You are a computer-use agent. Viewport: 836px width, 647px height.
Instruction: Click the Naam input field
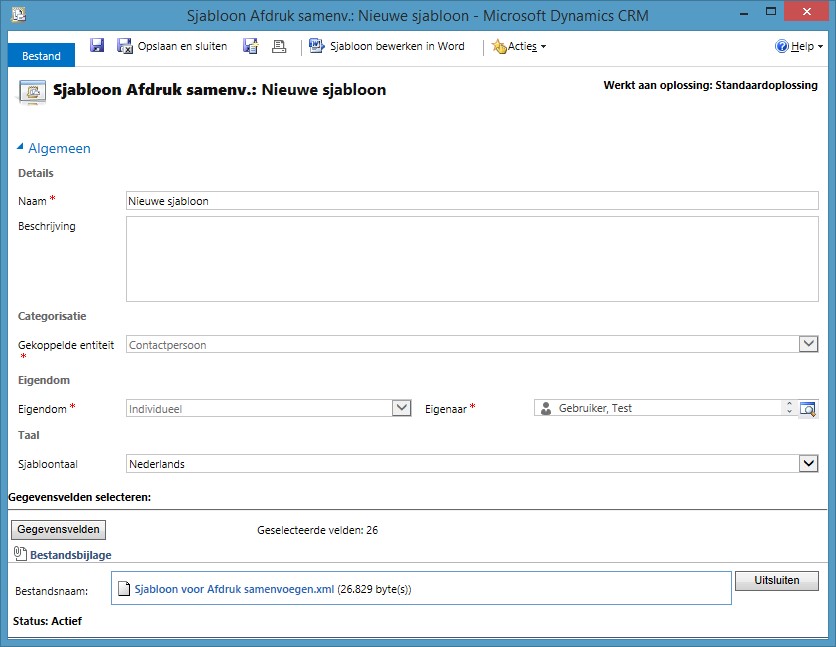472,201
